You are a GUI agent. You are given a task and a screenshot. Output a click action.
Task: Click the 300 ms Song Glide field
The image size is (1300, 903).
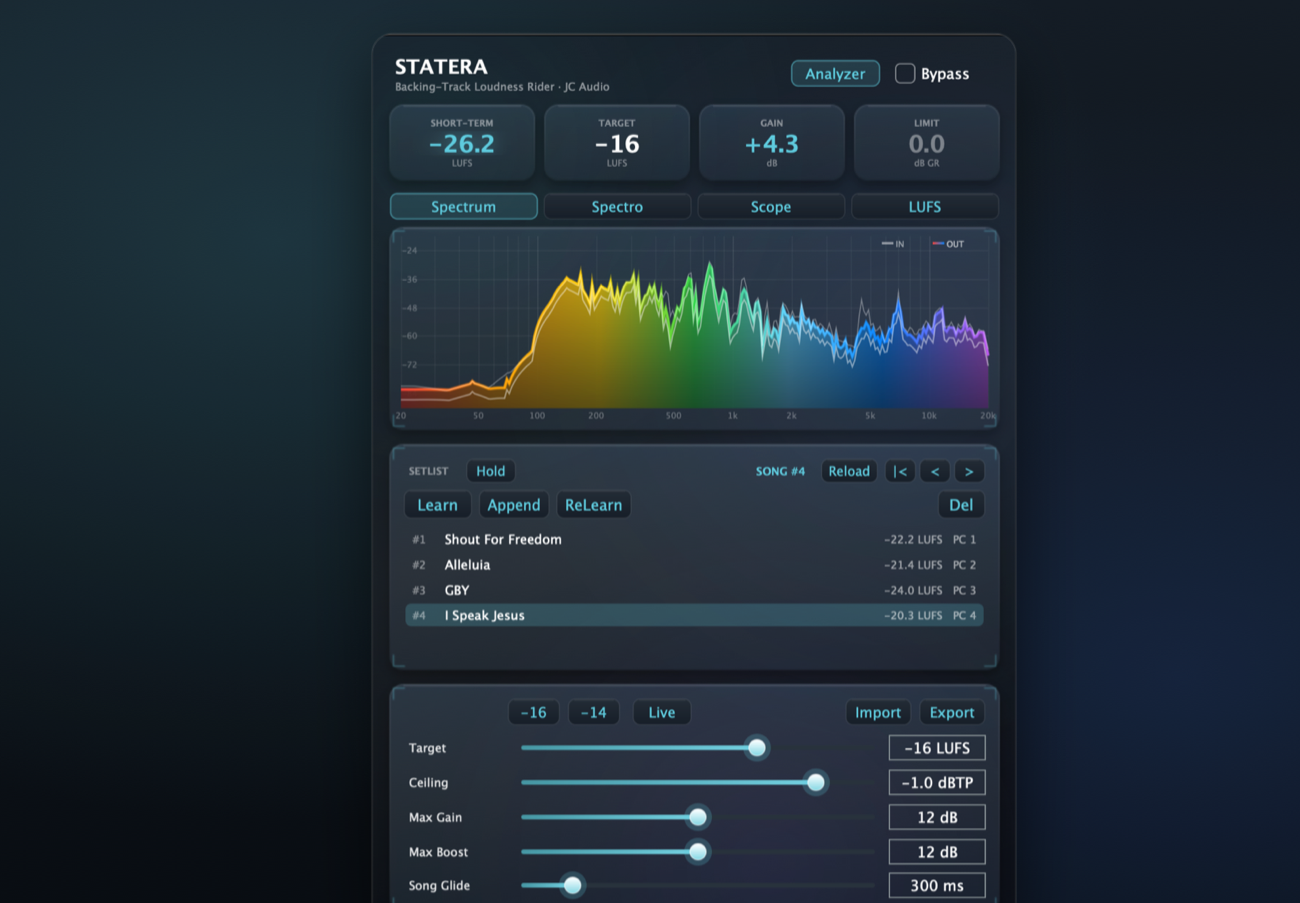coord(937,886)
